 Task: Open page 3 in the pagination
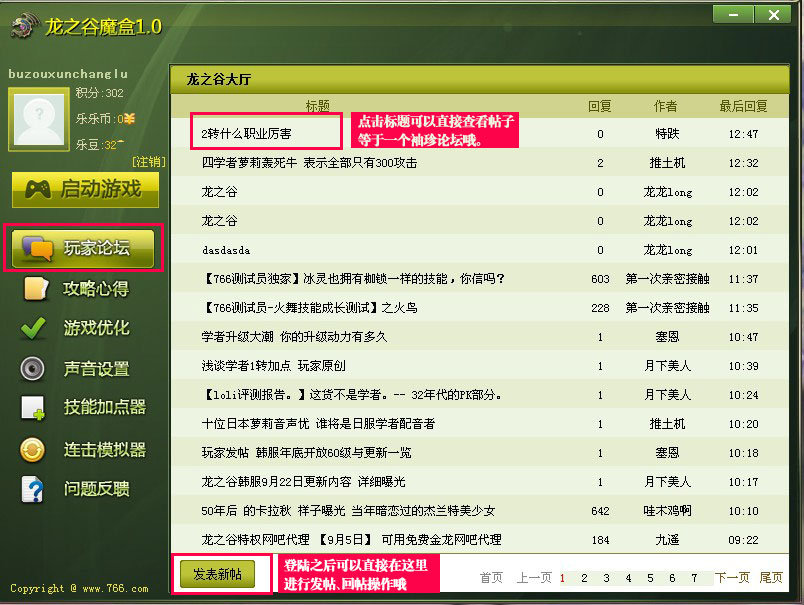[x=604, y=578]
